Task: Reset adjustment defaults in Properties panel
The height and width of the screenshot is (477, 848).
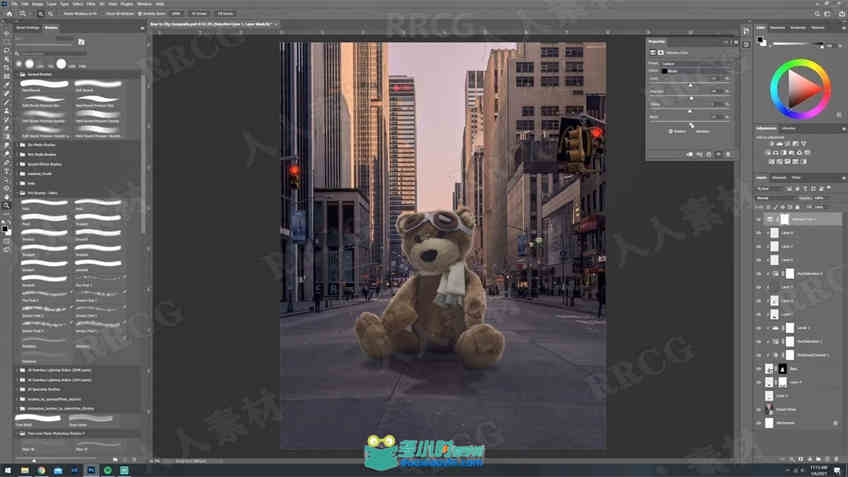Action: click(x=709, y=155)
